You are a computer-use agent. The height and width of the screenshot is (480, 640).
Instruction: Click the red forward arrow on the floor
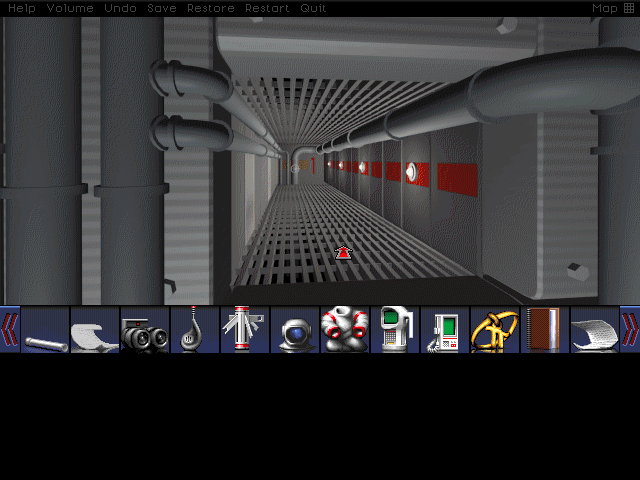344,253
